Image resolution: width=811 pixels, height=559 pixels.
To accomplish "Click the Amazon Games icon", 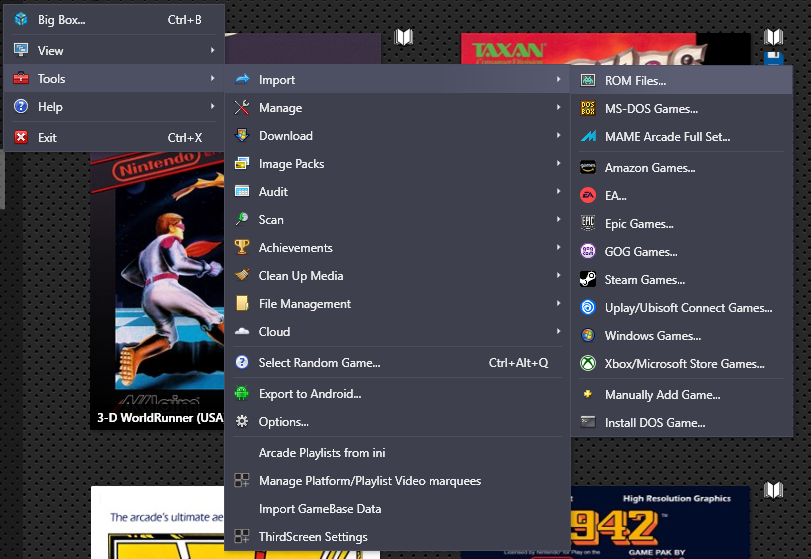I will [x=588, y=167].
